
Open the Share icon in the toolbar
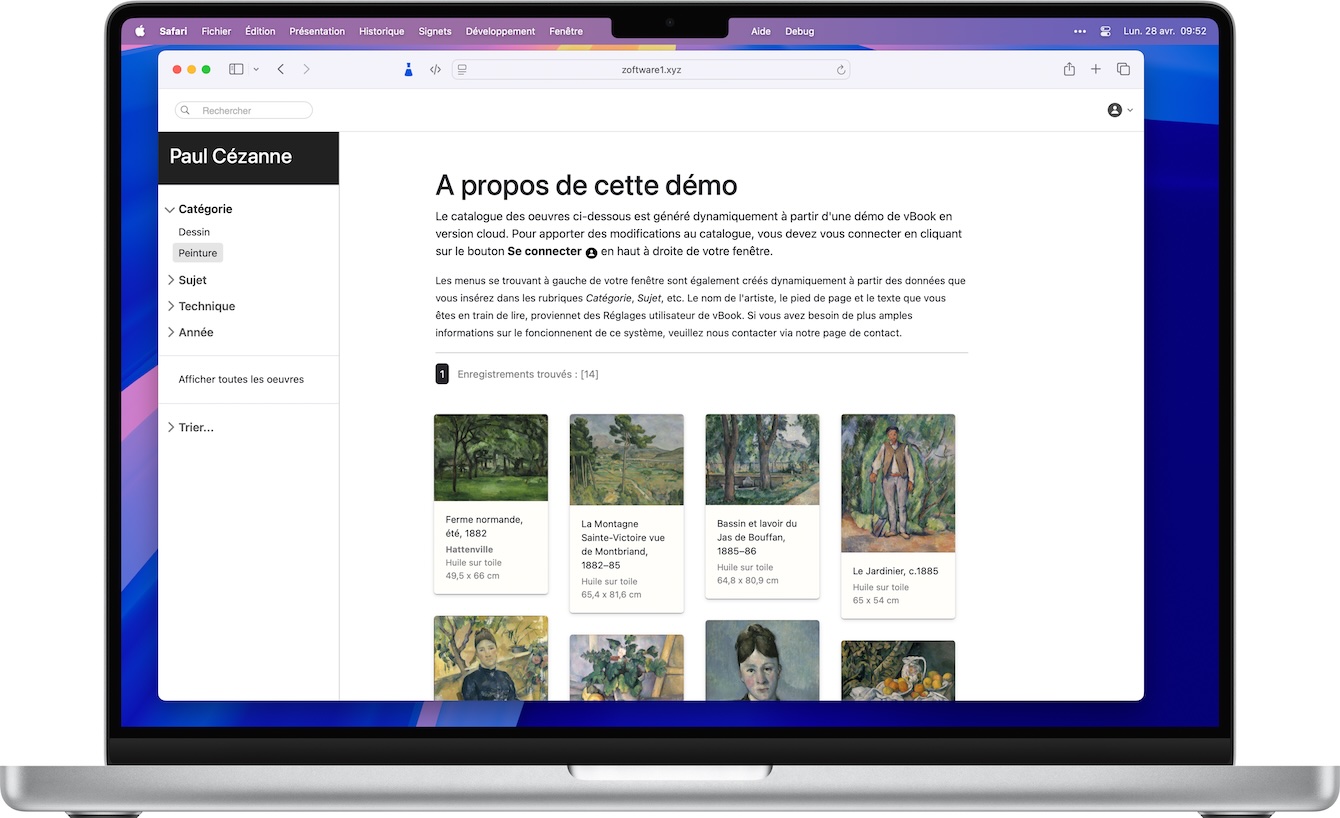1068,69
